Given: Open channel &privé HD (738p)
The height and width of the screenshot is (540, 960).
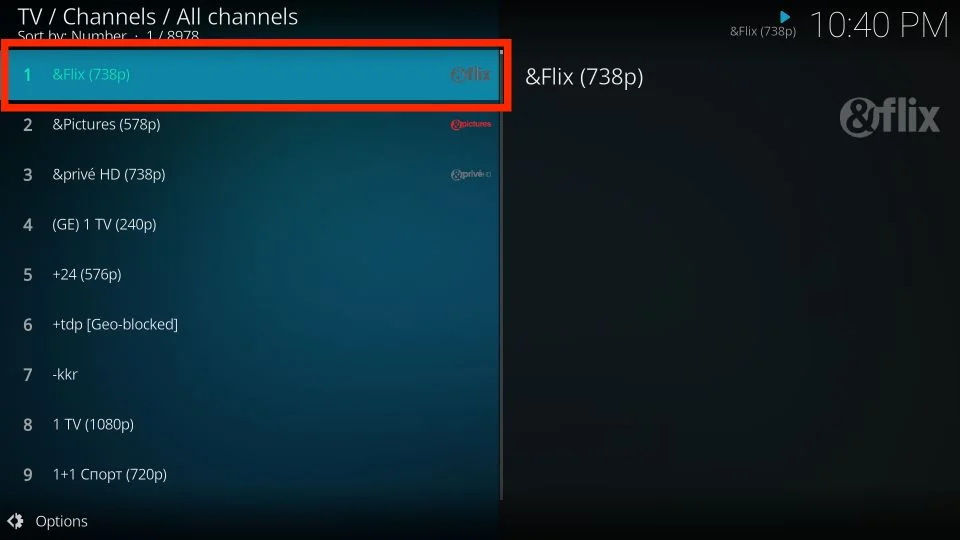Looking at the screenshot, I should point(254,174).
